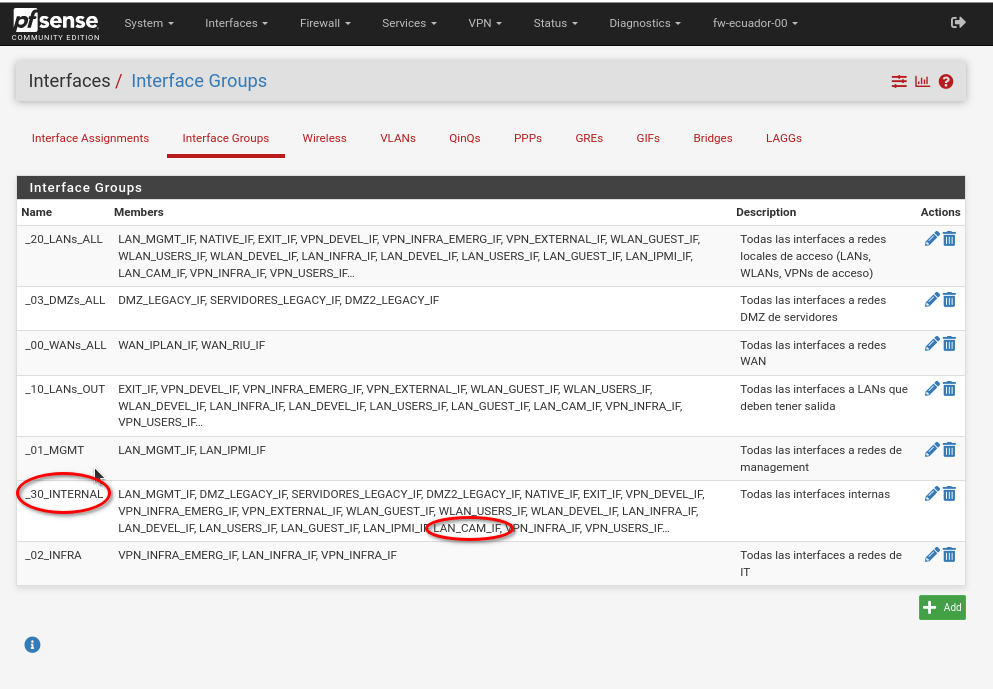Expand the Firewall dropdown menu

click(325, 23)
